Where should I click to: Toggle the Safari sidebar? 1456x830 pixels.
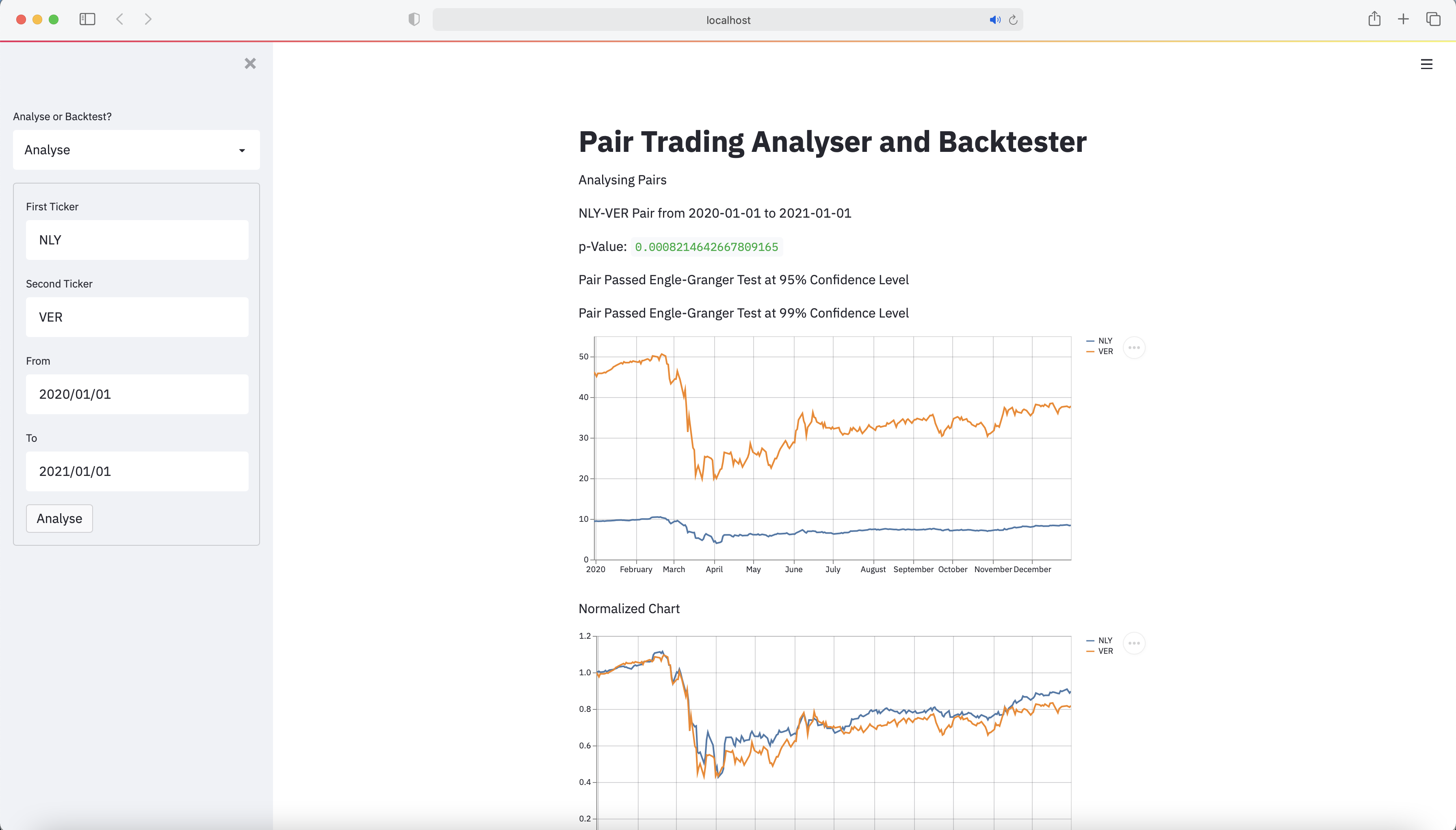click(87, 19)
